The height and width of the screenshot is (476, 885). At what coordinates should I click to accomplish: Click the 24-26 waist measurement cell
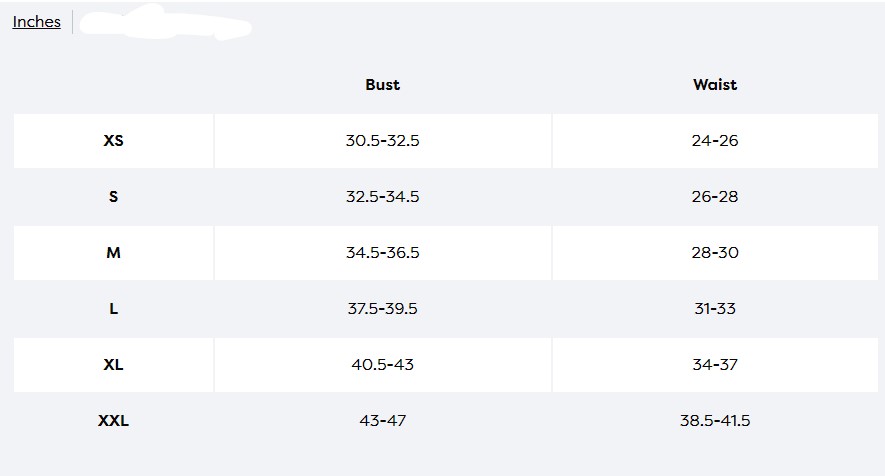coord(714,141)
